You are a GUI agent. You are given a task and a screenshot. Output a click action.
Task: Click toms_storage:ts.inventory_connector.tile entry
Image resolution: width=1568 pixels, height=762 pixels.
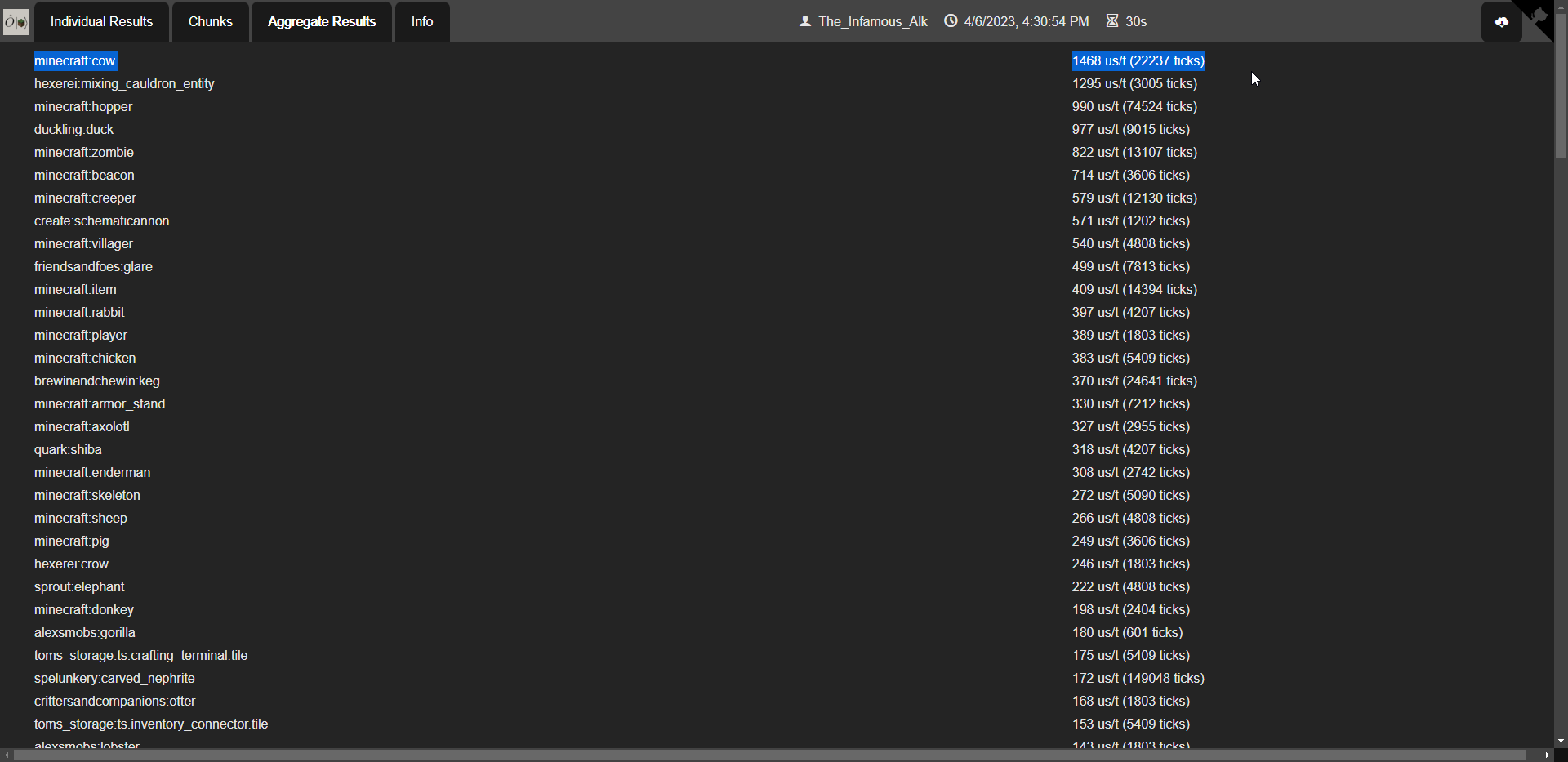point(151,724)
